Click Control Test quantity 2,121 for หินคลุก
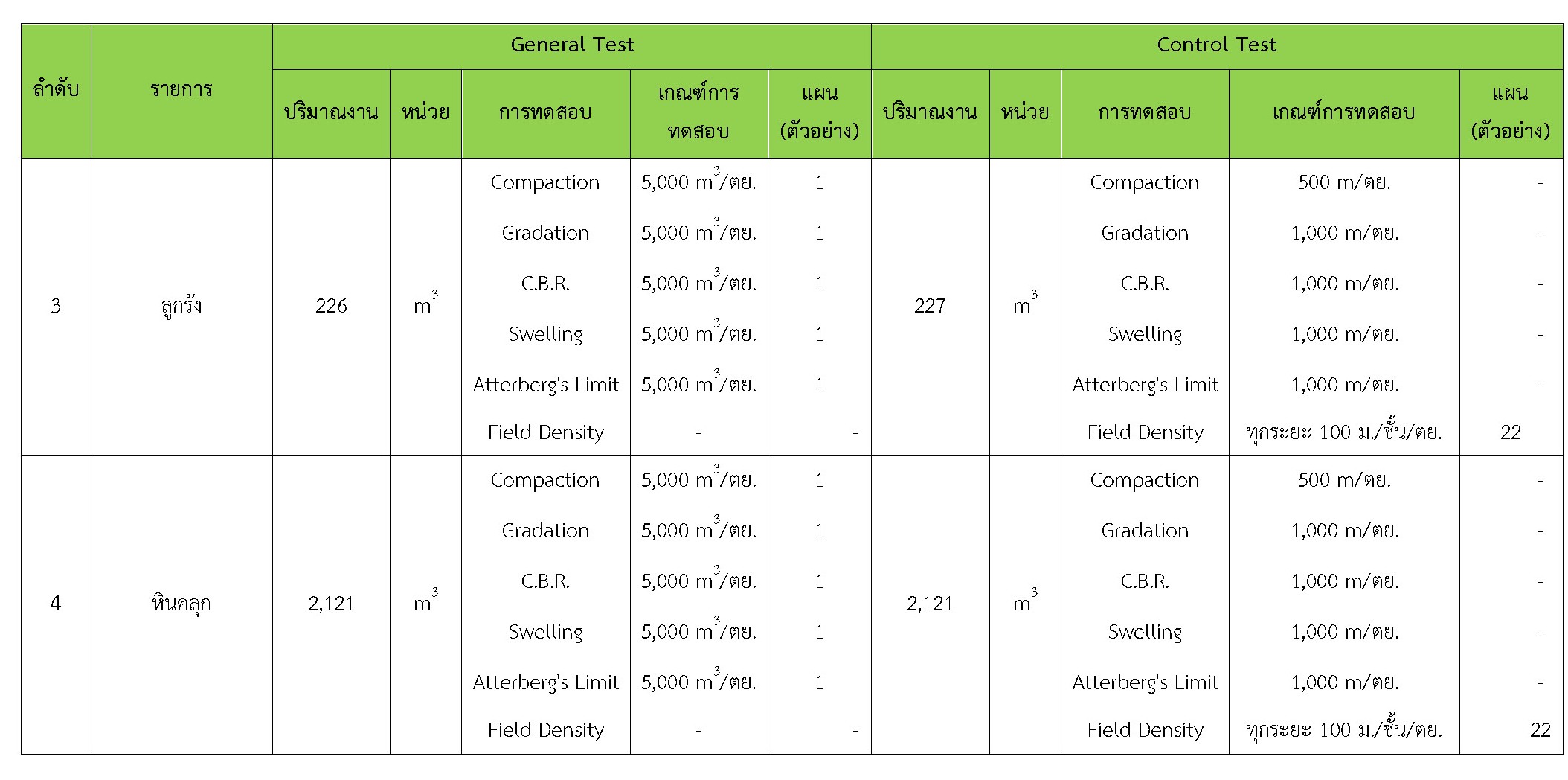Screen dimensions: 1568x780 point(930,604)
